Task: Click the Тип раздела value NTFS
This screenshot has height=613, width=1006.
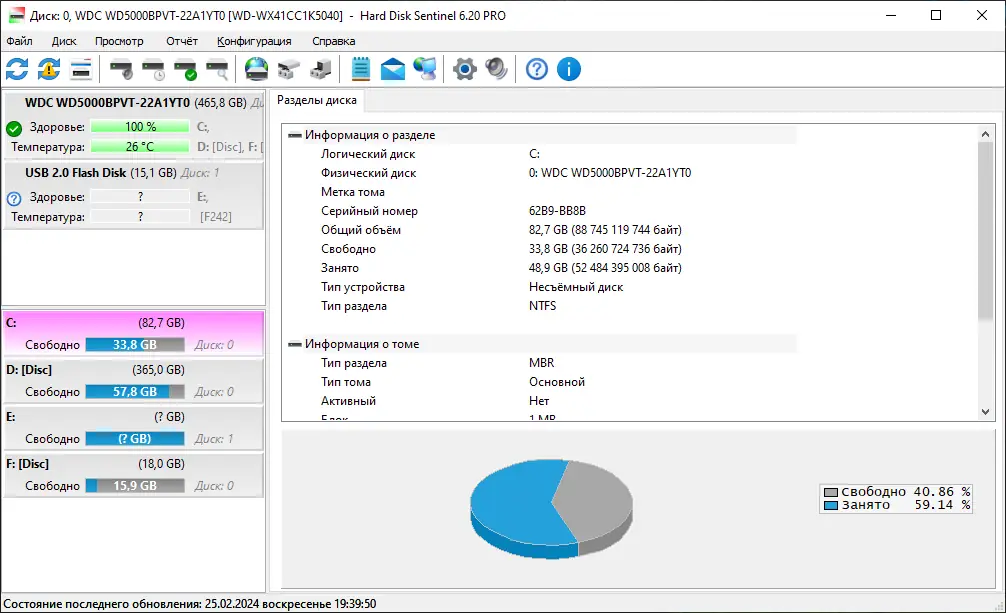Action: click(542, 306)
